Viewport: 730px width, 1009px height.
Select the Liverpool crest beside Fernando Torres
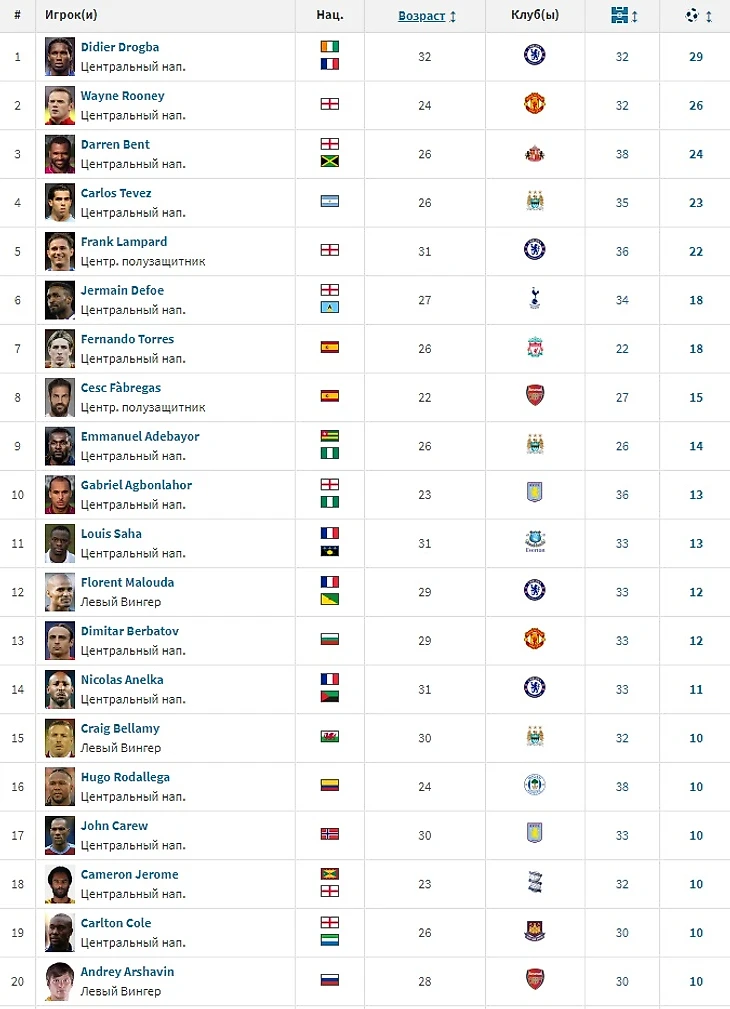534,347
